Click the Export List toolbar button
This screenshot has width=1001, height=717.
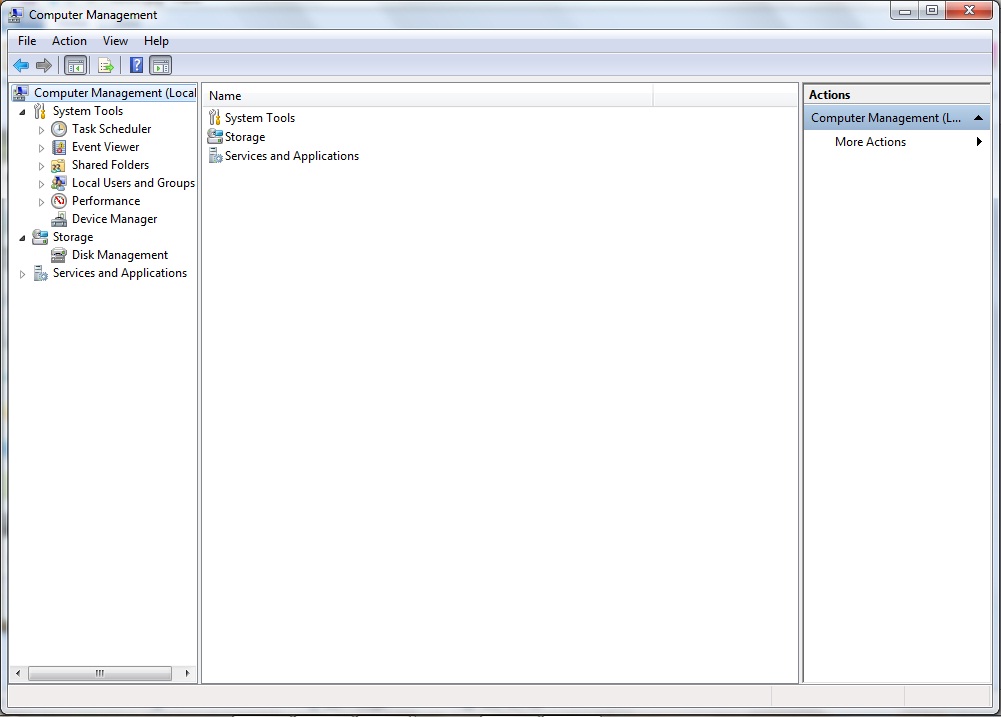(x=106, y=64)
